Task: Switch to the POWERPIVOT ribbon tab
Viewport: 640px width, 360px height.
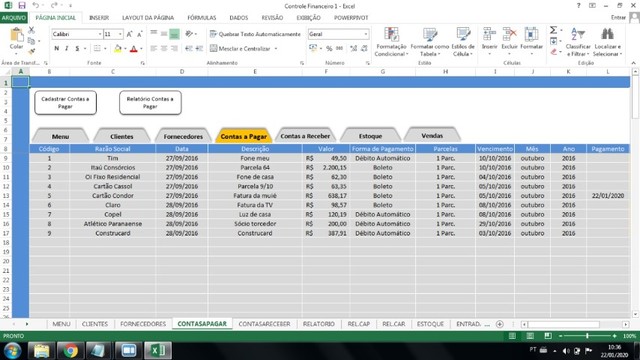Action: 351,18
